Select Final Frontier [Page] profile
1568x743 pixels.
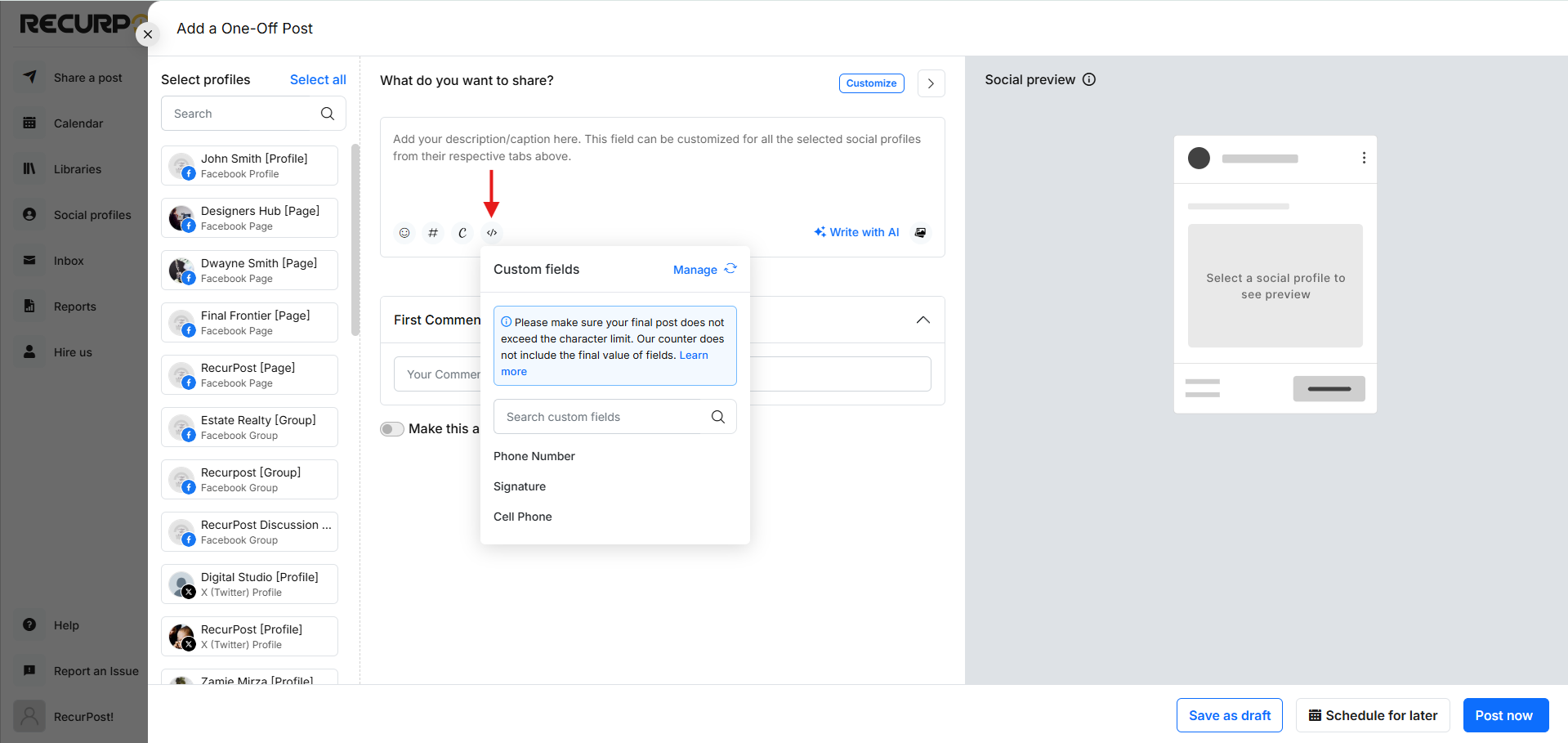[249, 323]
